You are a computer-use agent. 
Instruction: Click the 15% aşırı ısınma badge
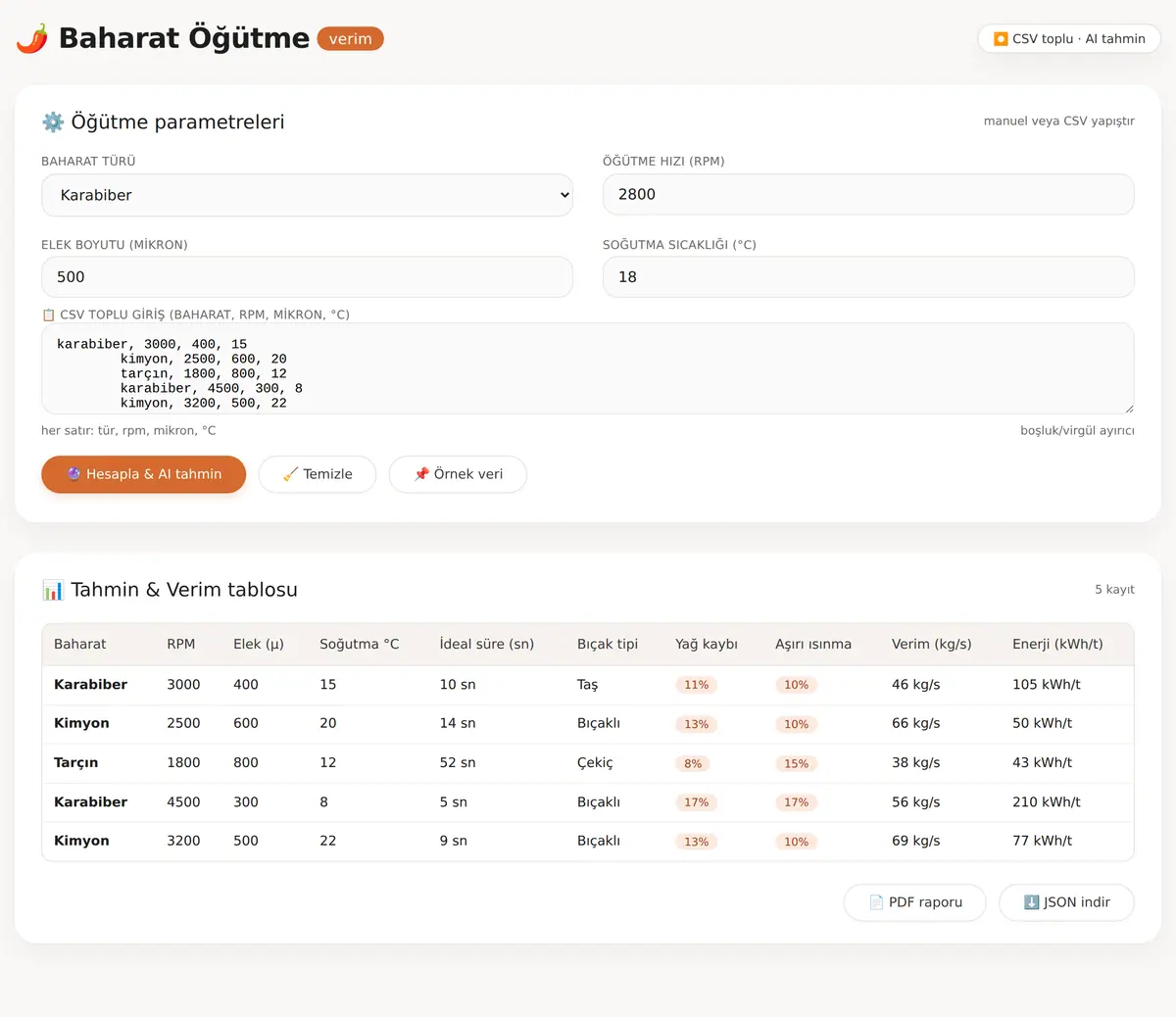797,763
